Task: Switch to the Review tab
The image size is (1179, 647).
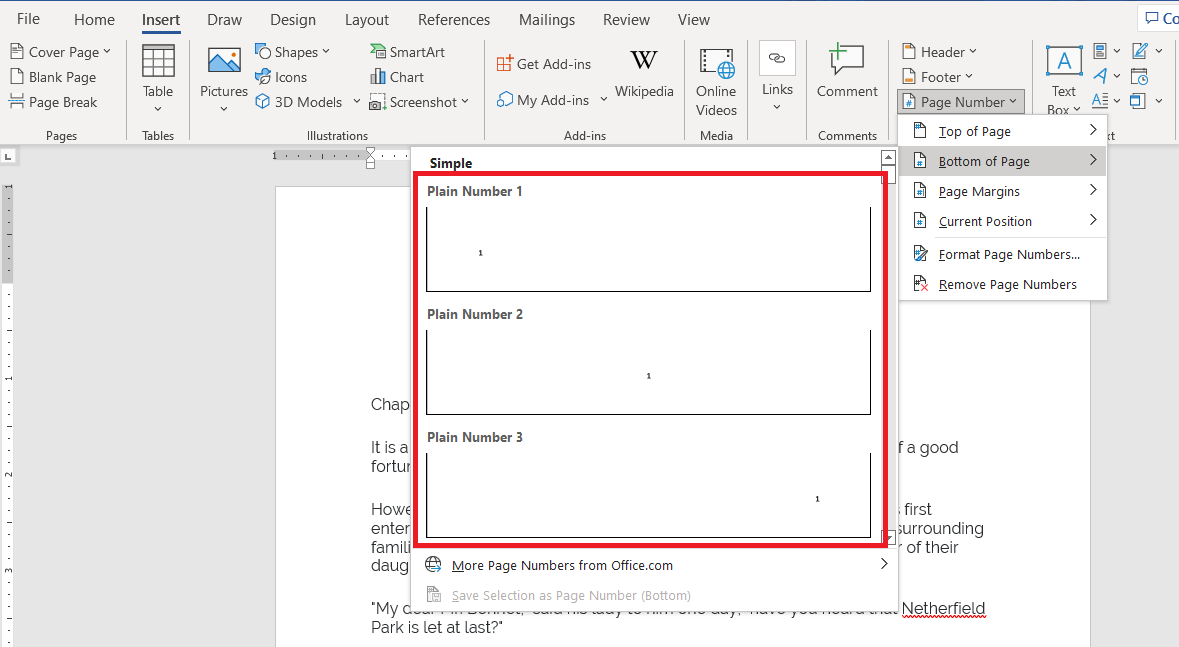Action: 626,20
